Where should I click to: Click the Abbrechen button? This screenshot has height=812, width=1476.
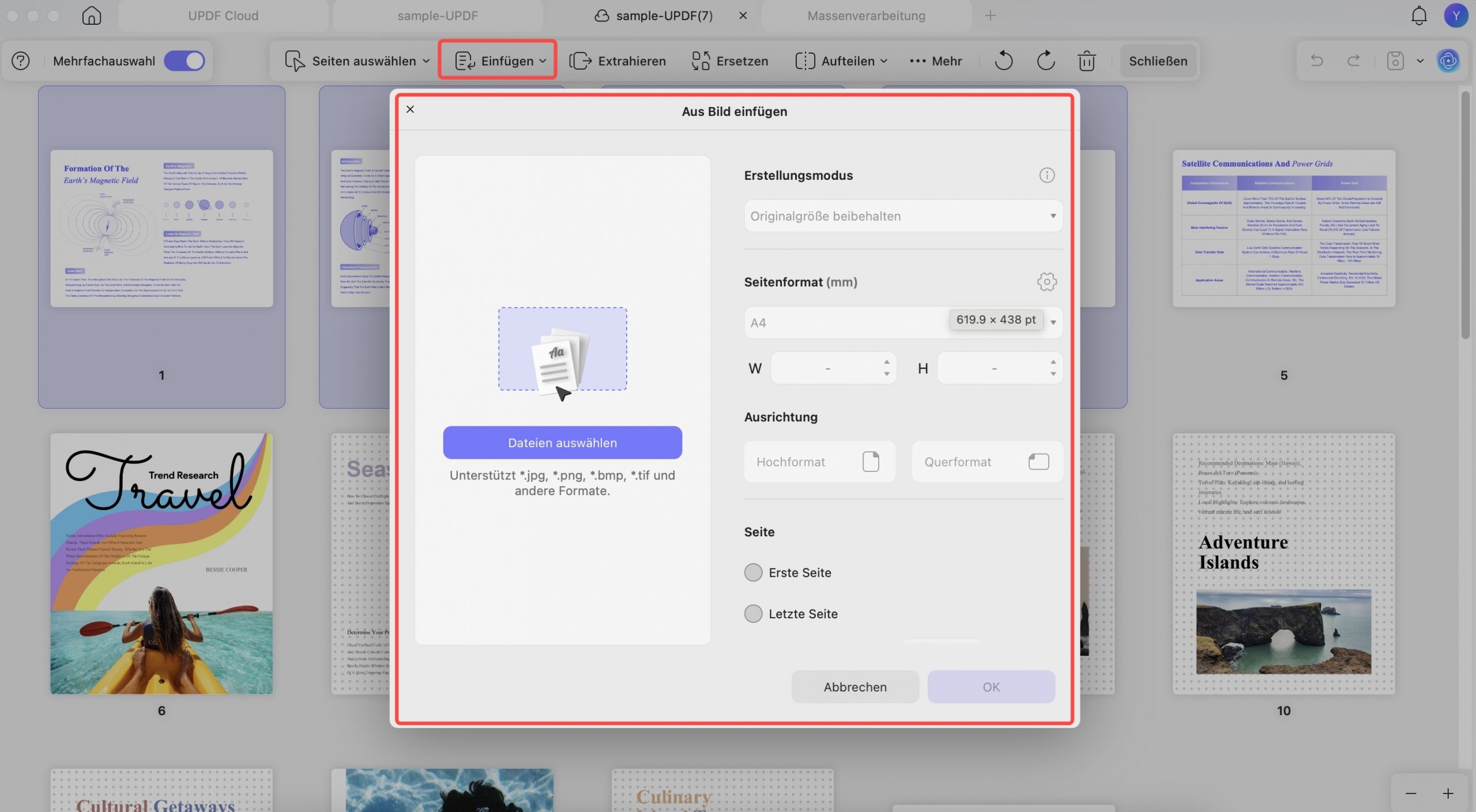coord(855,687)
